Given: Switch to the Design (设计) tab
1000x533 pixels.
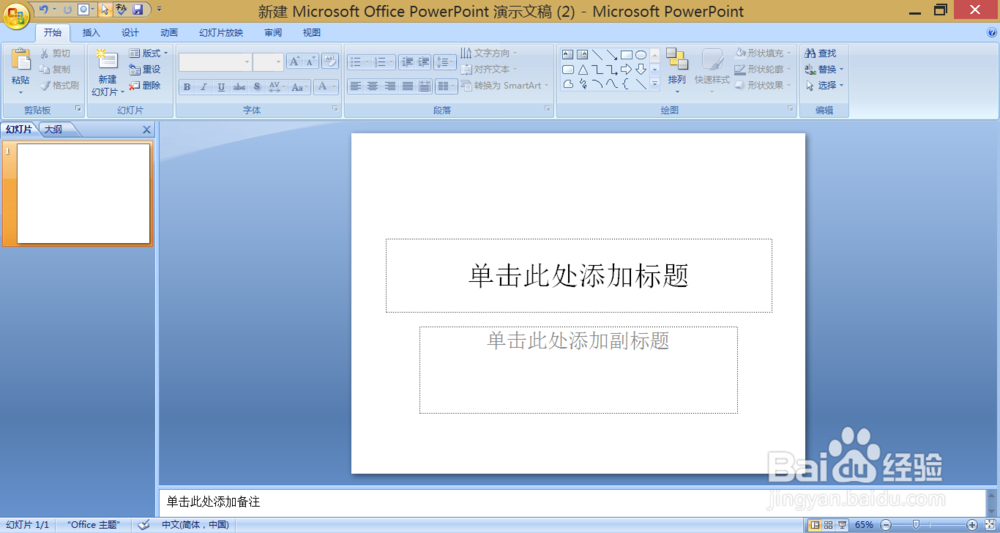Looking at the screenshot, I should tap(130, 33).
